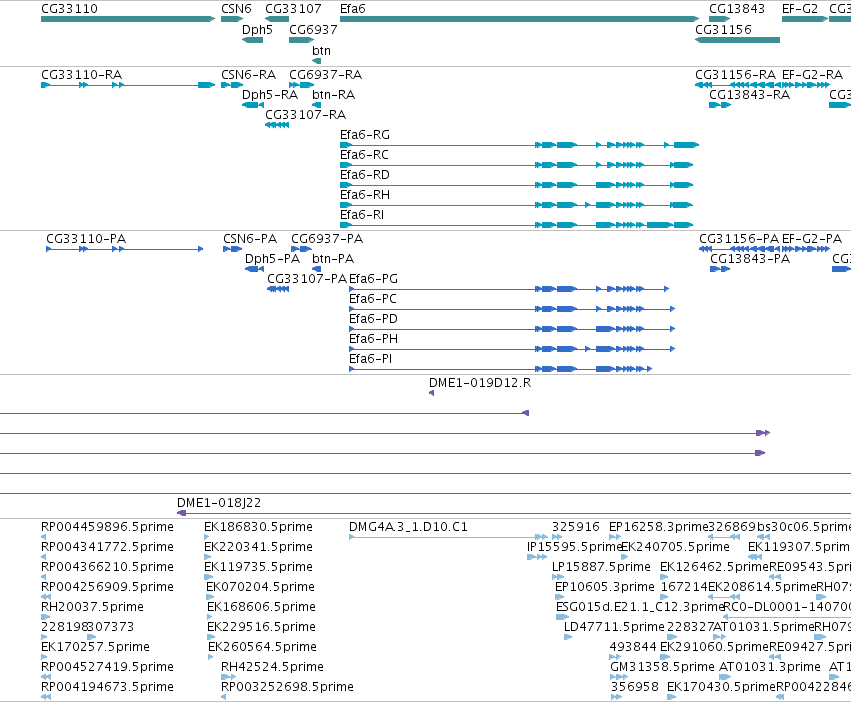Click the DMG4A3_1.D10.C1 alignment line
This screenshot has width=851, height=702.
click(x=448, y=537)
